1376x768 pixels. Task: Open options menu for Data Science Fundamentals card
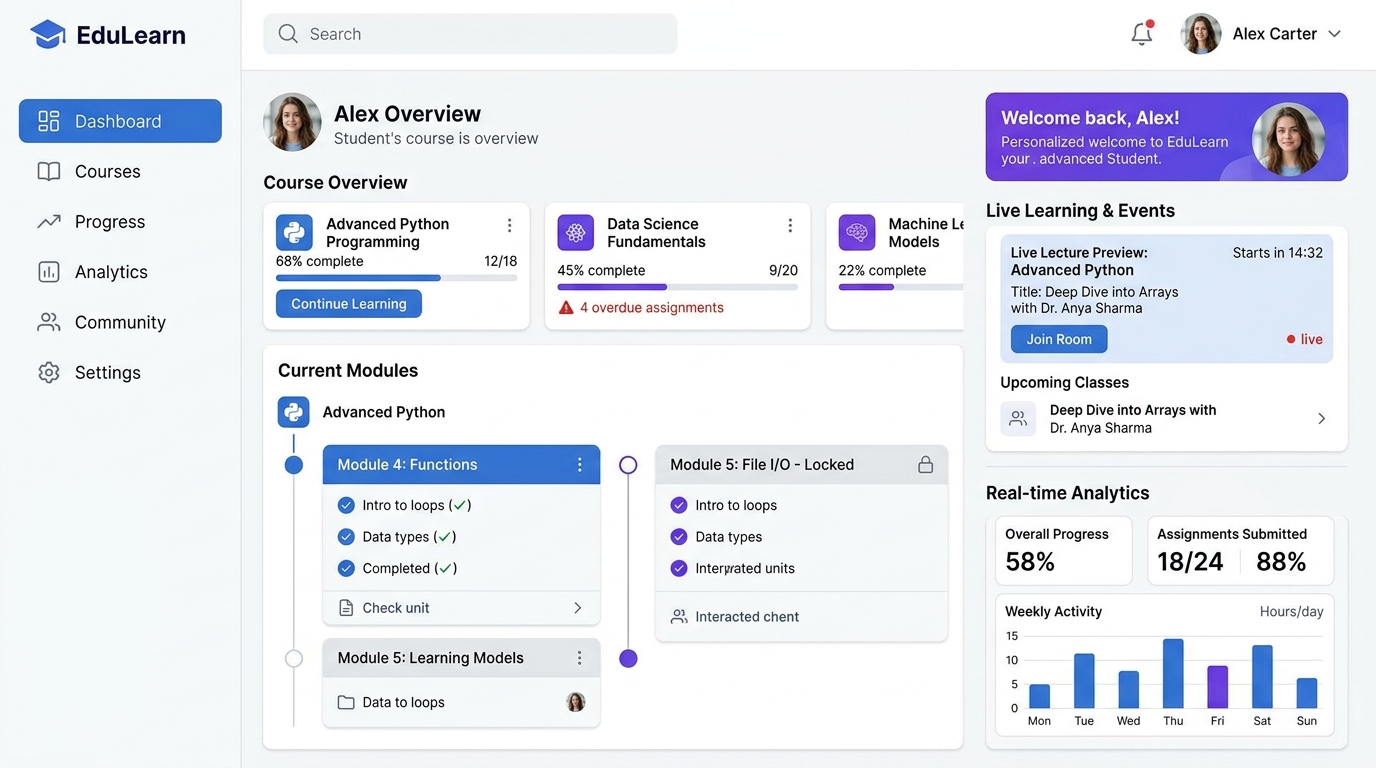click(x=790, y=226)
